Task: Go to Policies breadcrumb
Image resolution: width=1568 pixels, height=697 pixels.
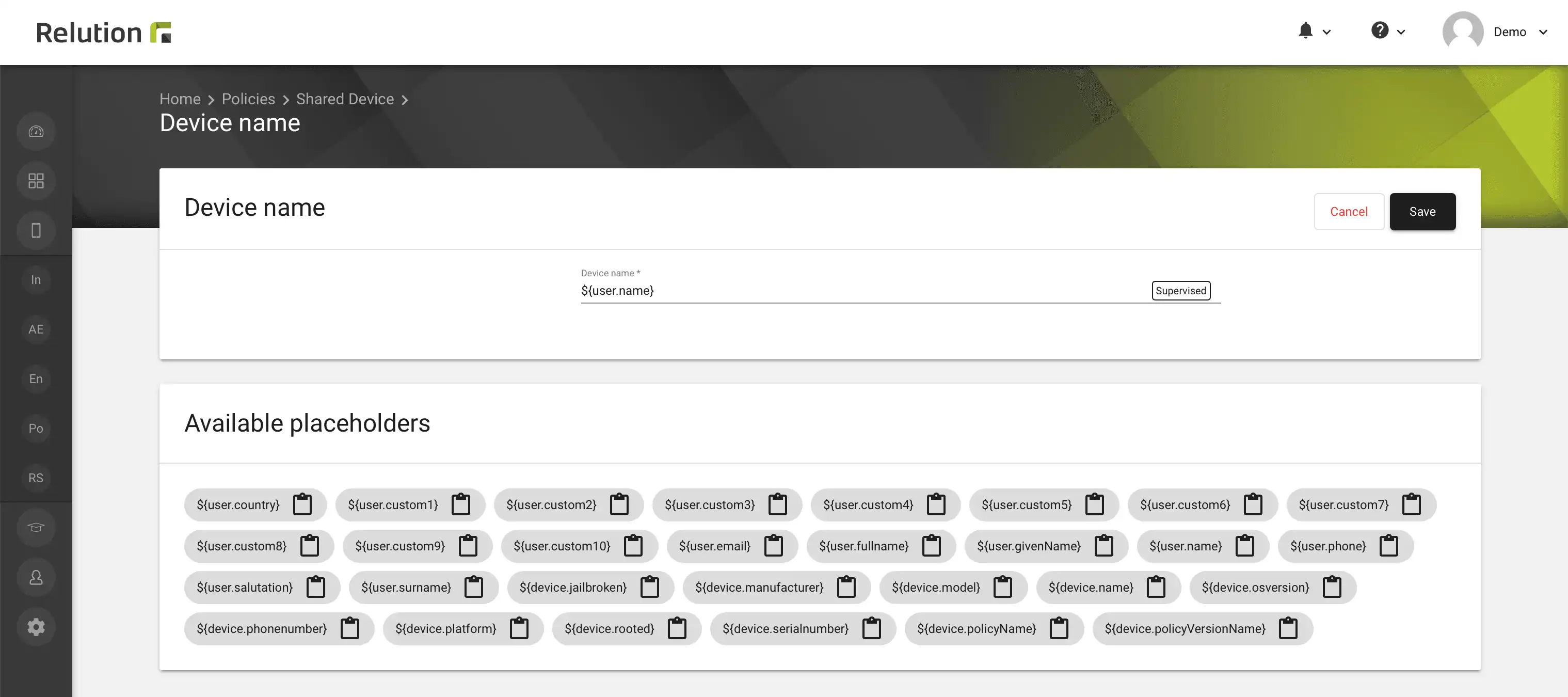Action: point(248,99)
